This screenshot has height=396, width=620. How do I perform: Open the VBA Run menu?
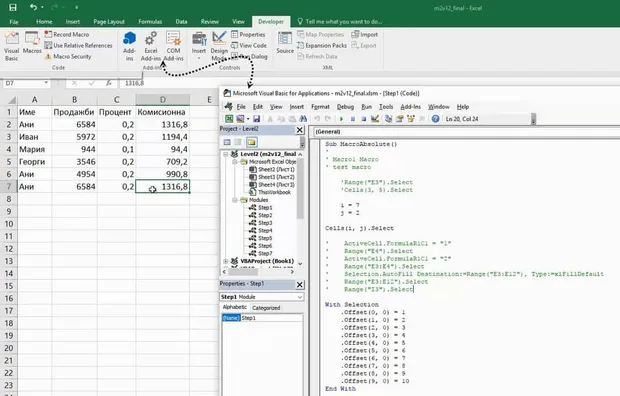tap(367, 107)
